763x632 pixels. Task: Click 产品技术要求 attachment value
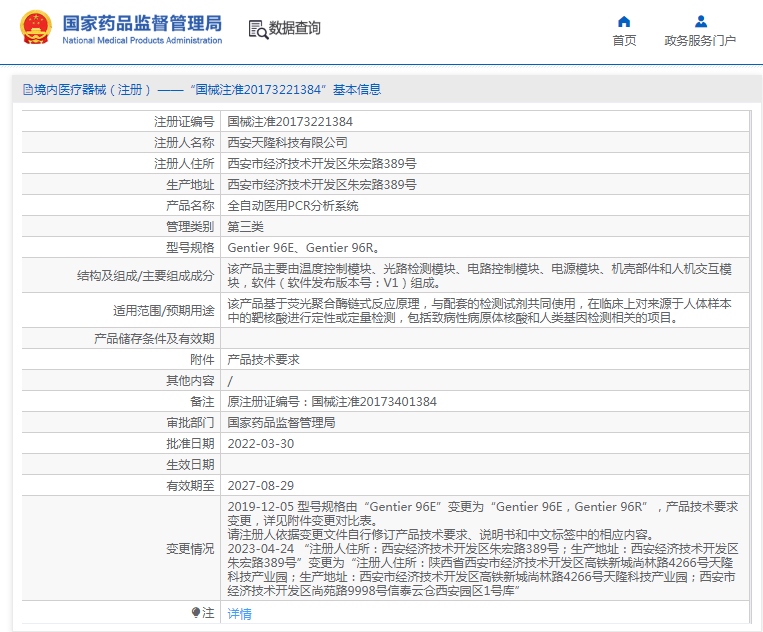click(263, 360)
